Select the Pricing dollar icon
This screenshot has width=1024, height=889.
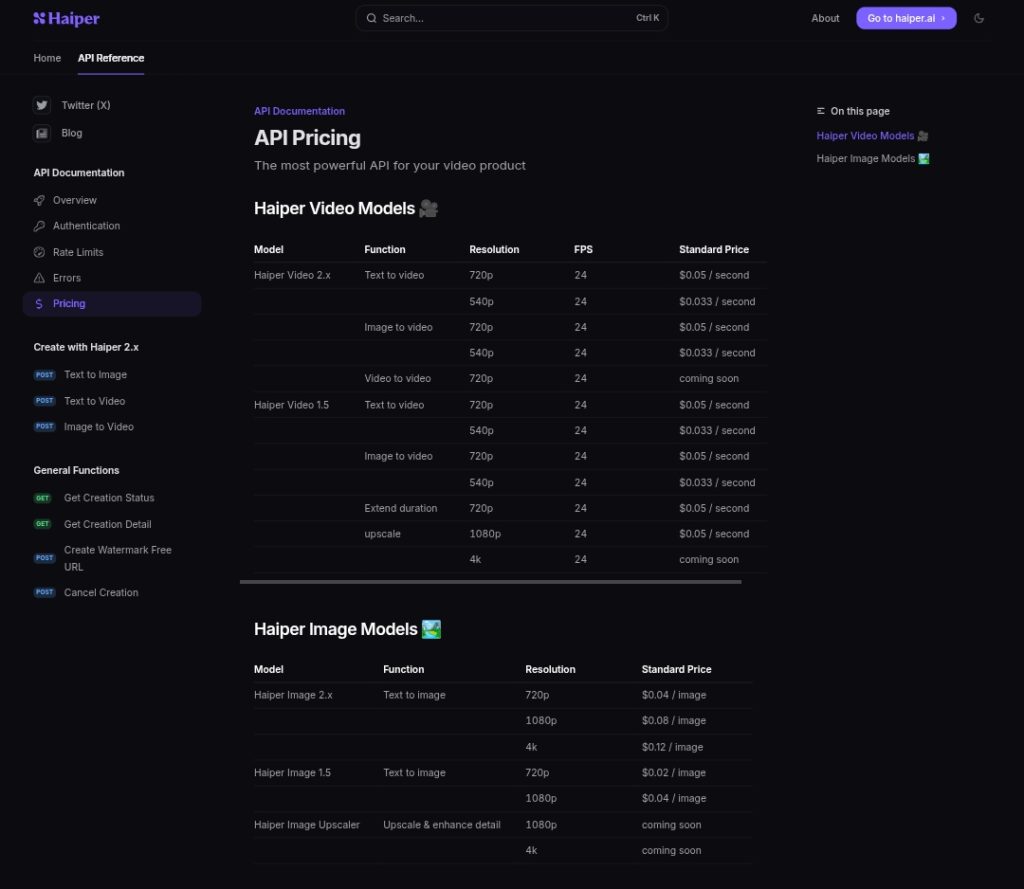[41, 303]
